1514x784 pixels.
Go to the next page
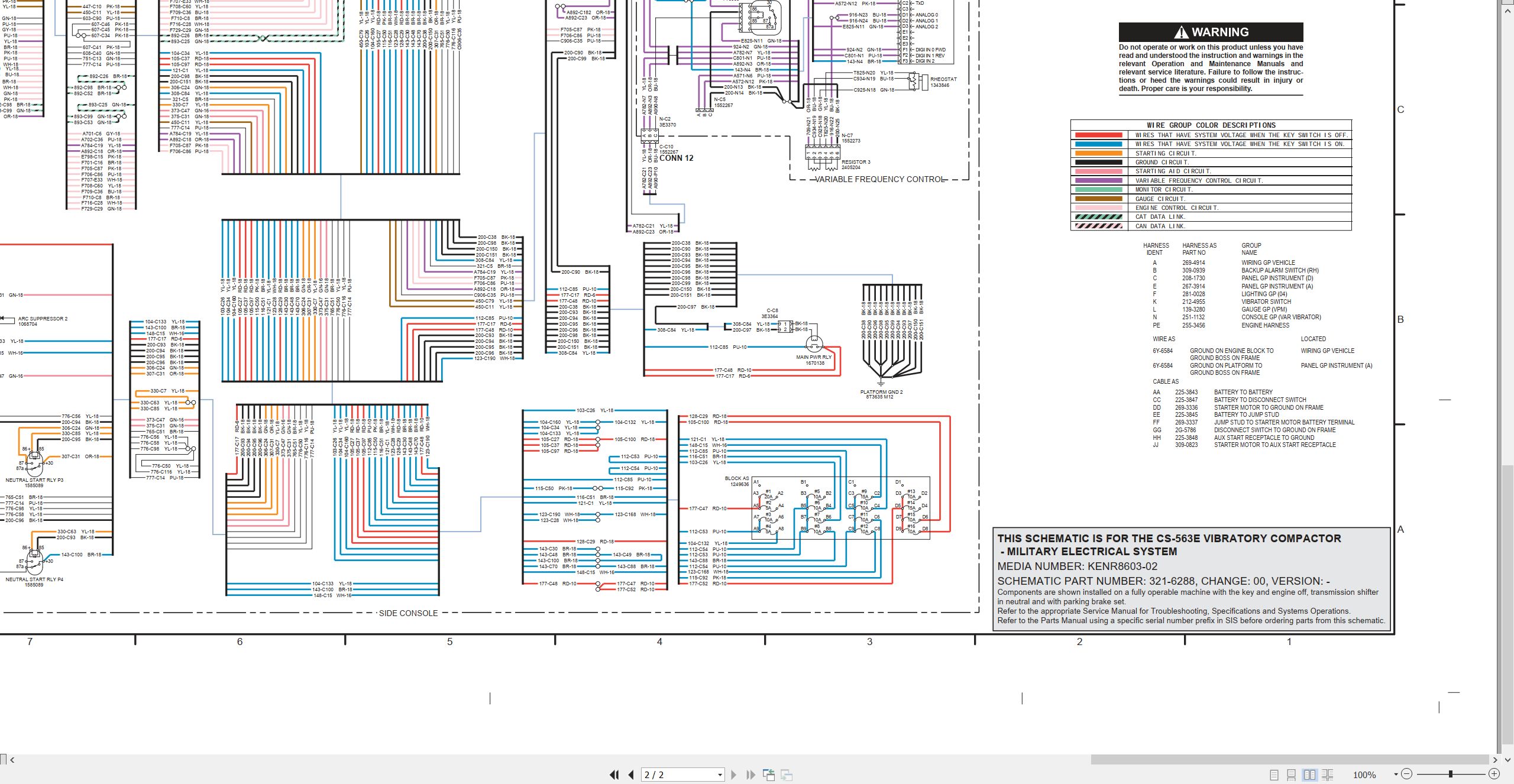734,775
